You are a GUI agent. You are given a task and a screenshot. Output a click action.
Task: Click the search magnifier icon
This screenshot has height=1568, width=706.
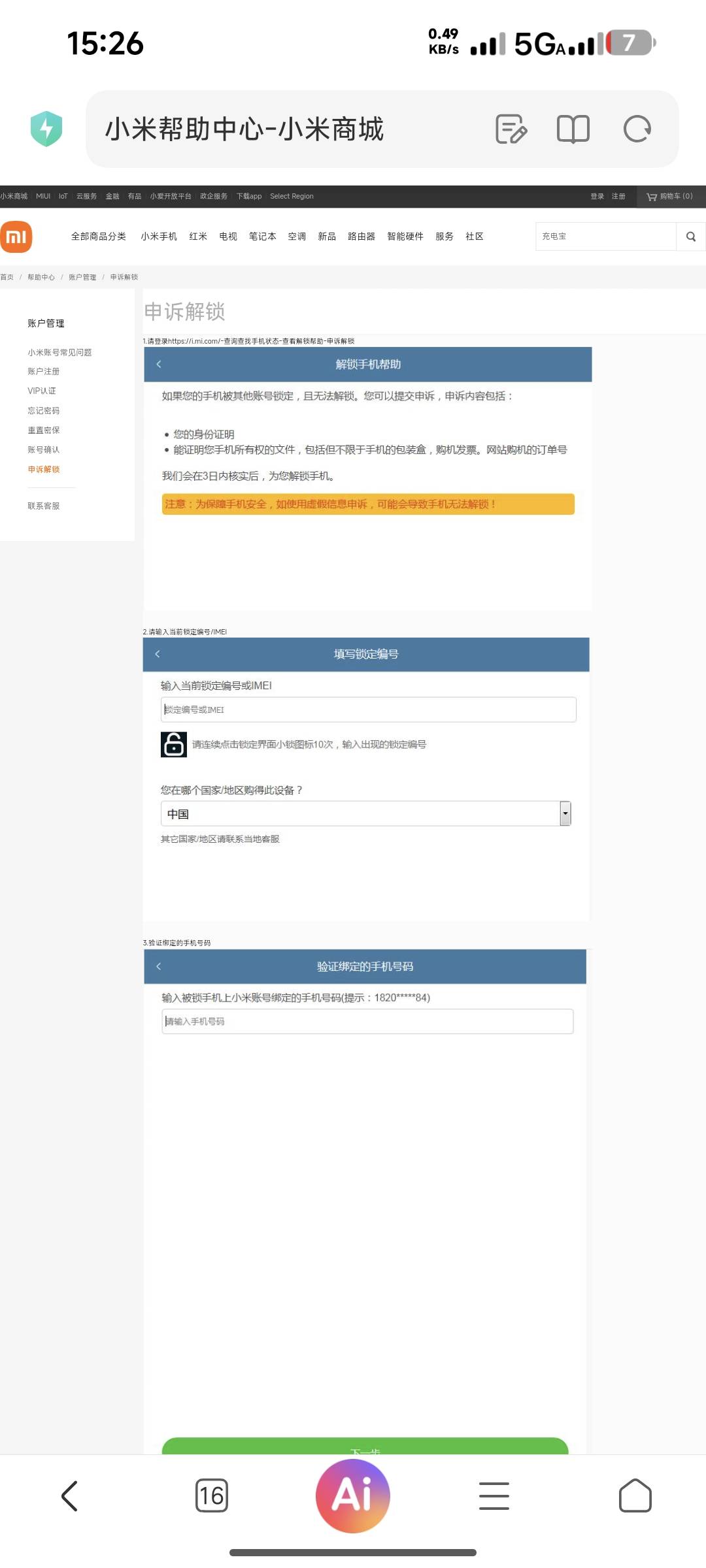pos(691,237)
